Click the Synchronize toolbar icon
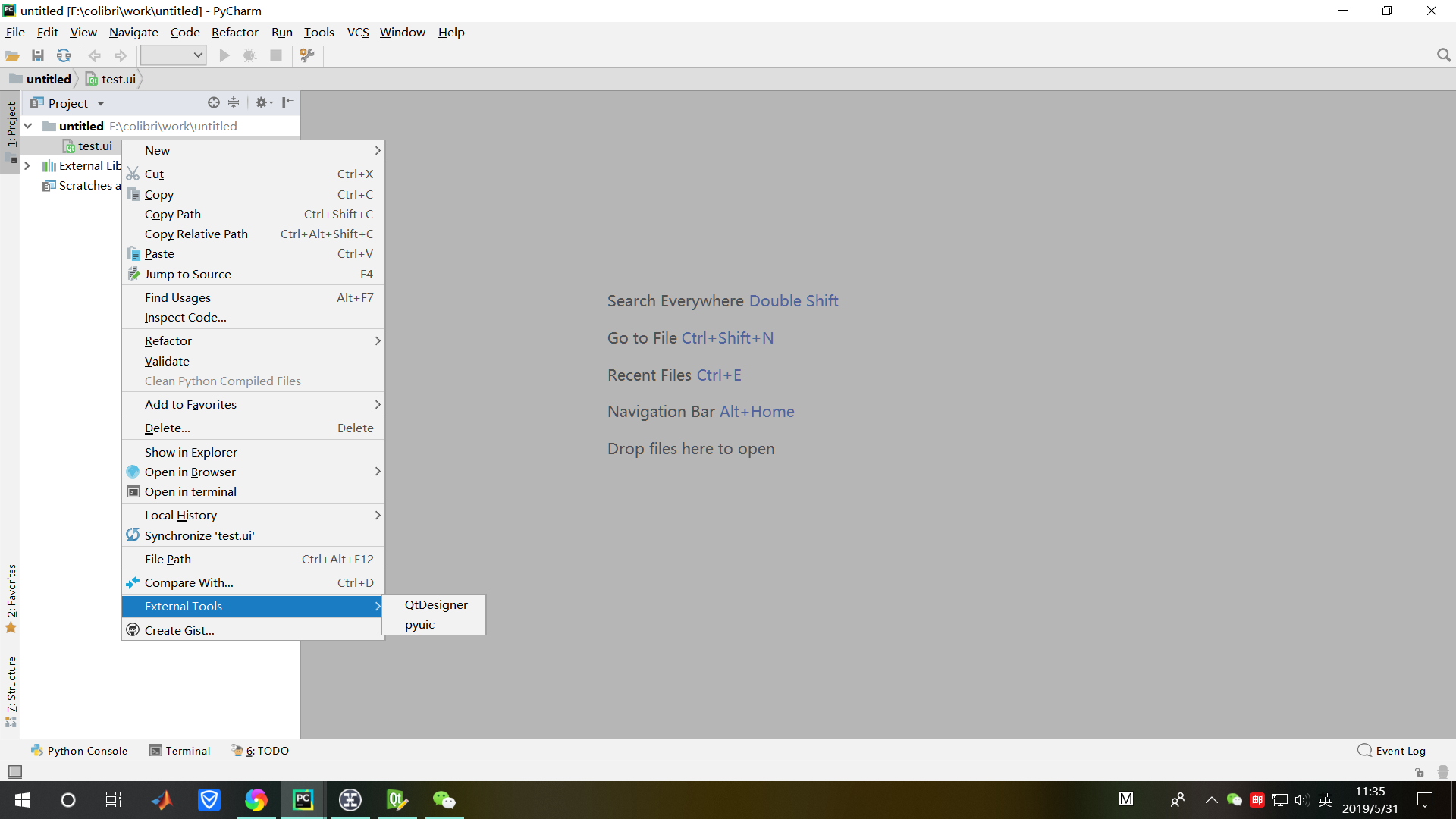 (x=64, y=55)
